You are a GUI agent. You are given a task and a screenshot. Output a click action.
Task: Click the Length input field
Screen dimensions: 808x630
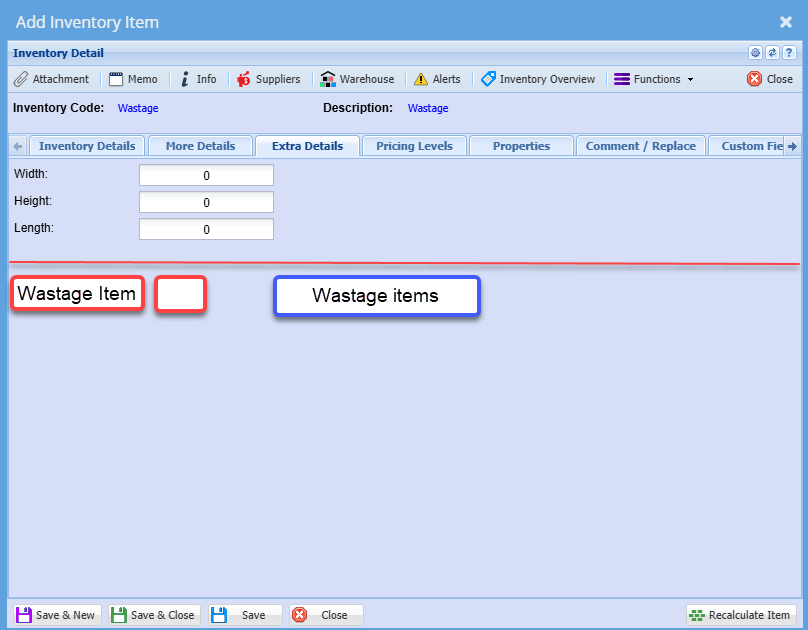(x=206, y=229)
